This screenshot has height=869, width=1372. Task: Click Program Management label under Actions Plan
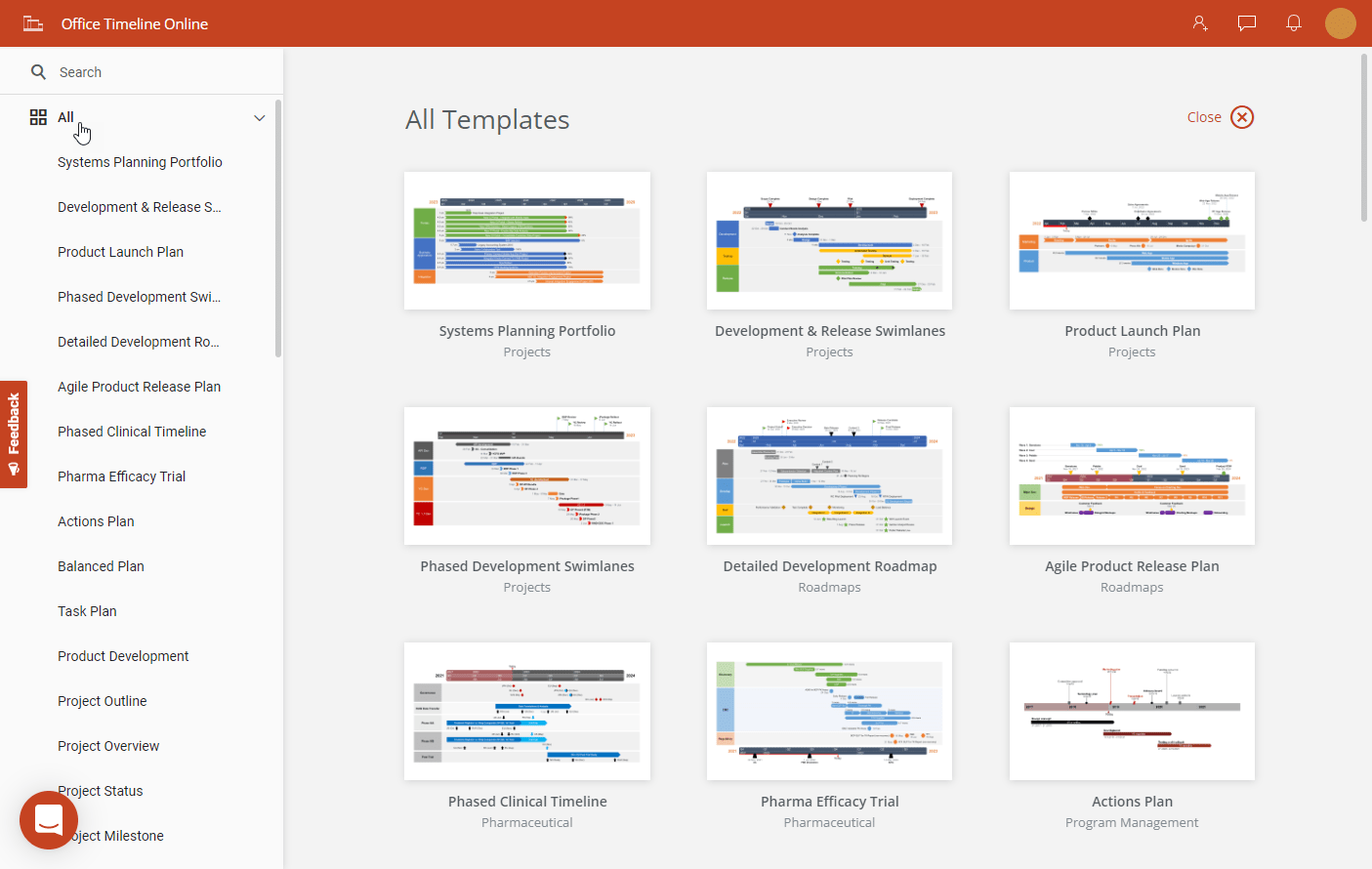(x=1132, y=823)
